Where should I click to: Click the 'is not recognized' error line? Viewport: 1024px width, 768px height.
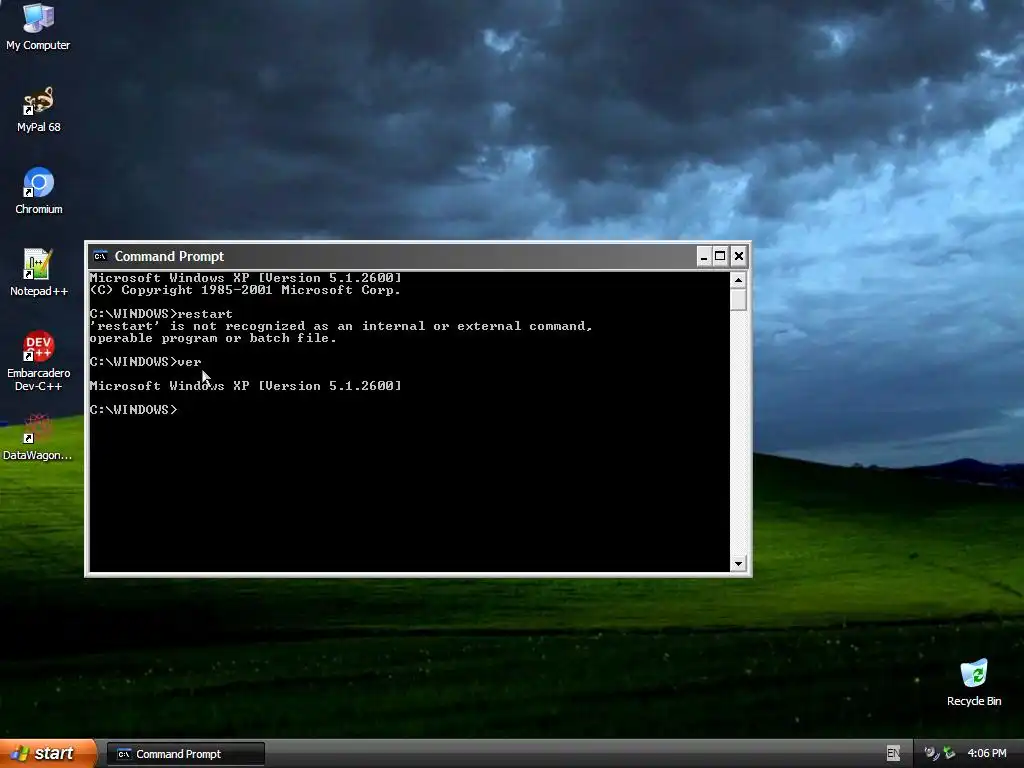pos(341,326)
